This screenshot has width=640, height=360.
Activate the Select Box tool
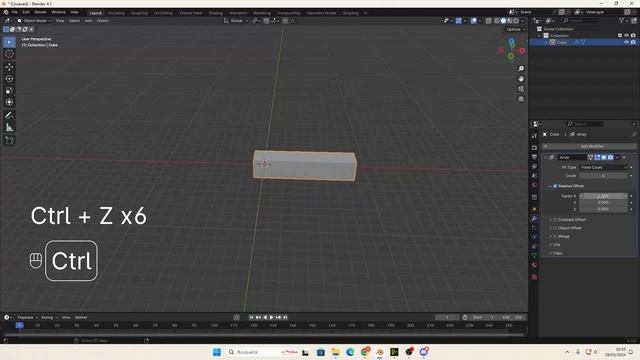pos(9,42)
